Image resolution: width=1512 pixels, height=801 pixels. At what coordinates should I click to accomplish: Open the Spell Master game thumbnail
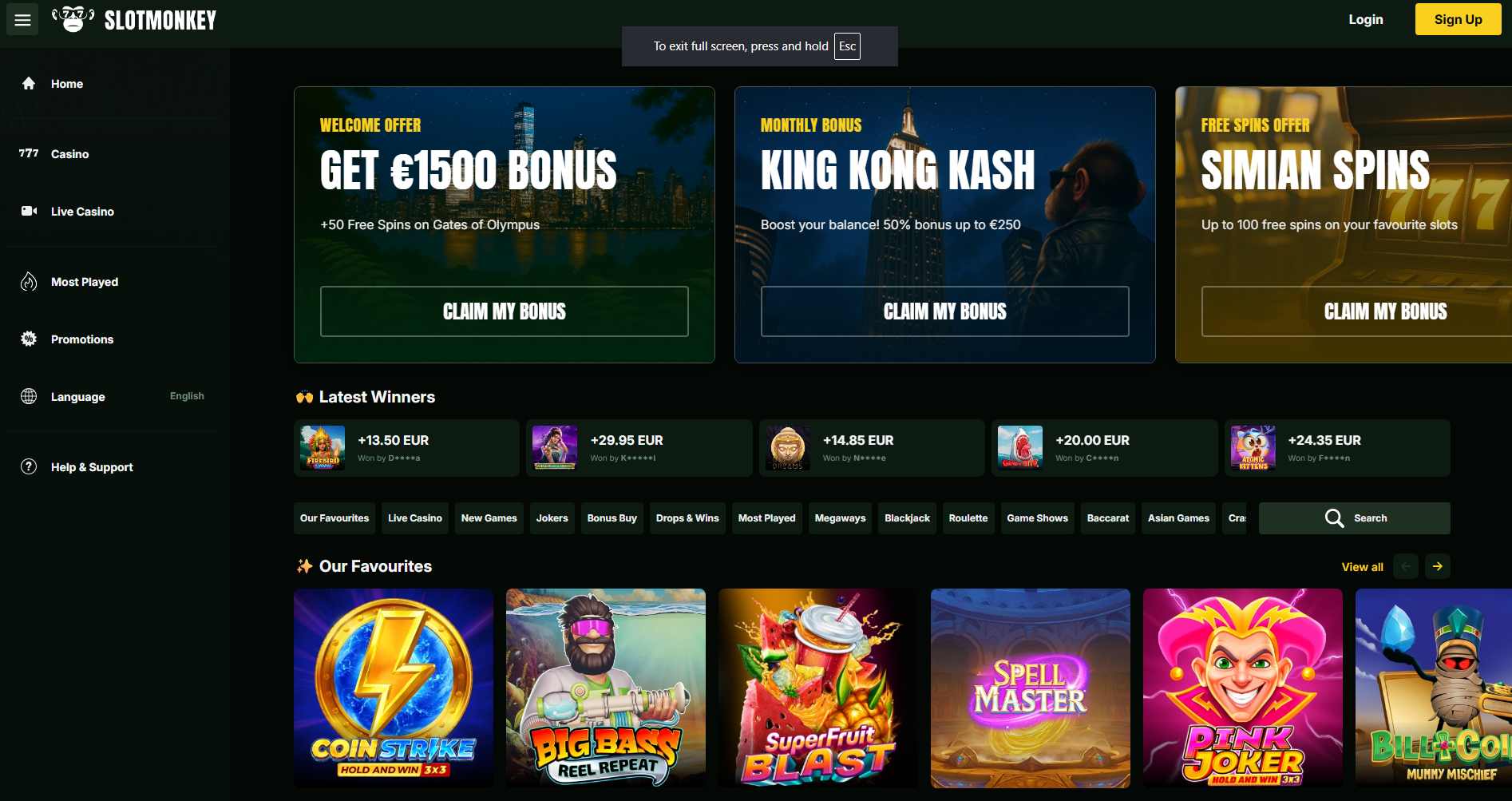click(x=1031, y=688)
